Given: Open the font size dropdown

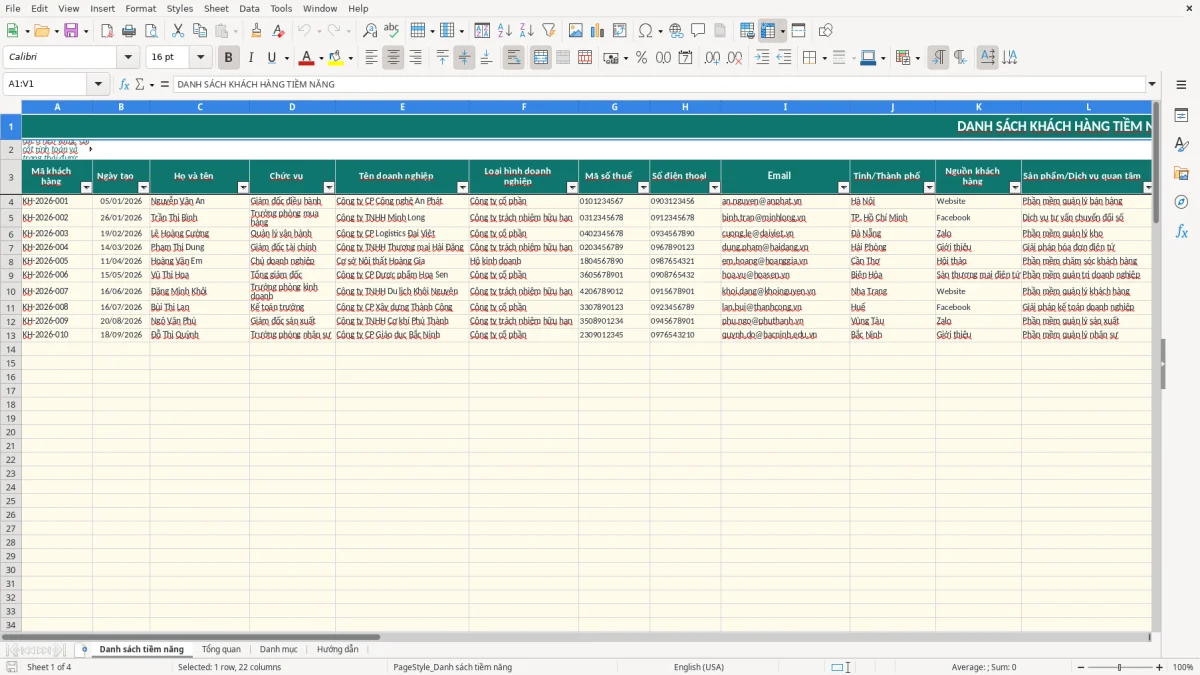Looking at the screenshot, I should pyautogui.click(x=201, y=58).
